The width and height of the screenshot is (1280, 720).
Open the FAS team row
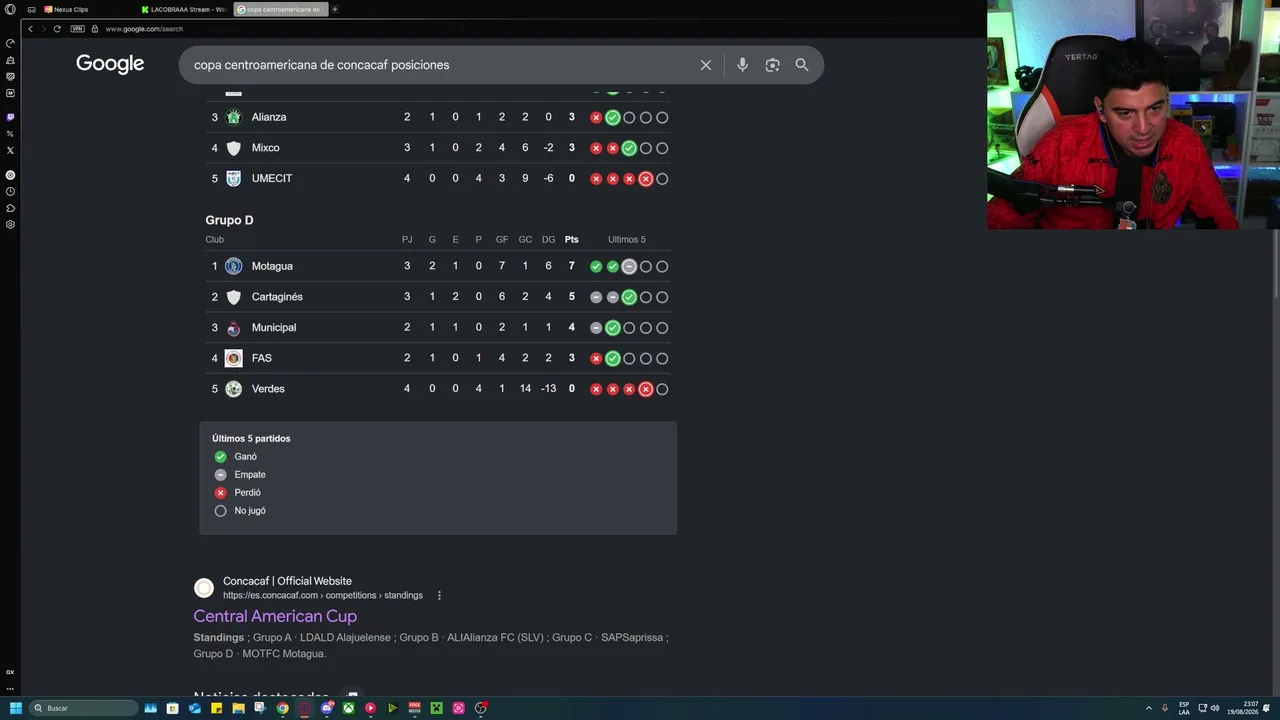(438, 358)
